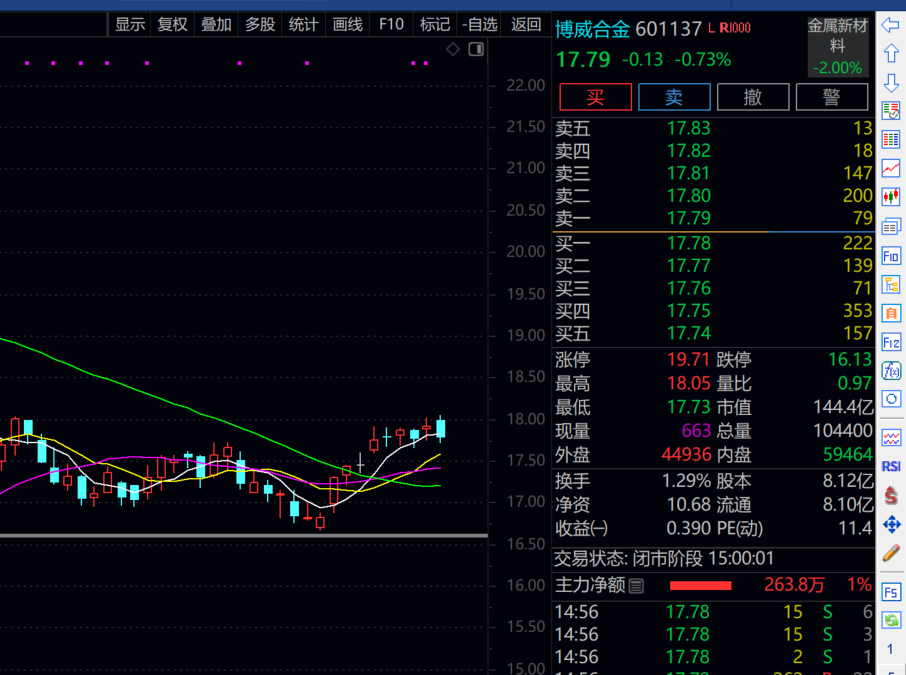The image size is (906, 675).
Task: Click the R1000 badge beside the stock code
Action: click(734, 28)
